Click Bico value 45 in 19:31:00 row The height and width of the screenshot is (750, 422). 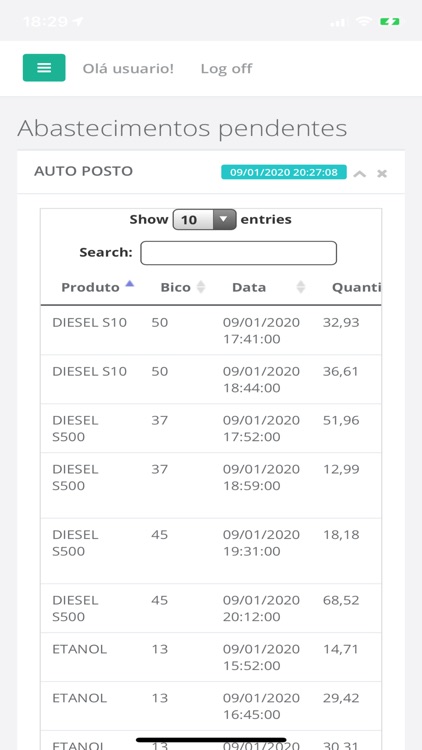[160, 534]
